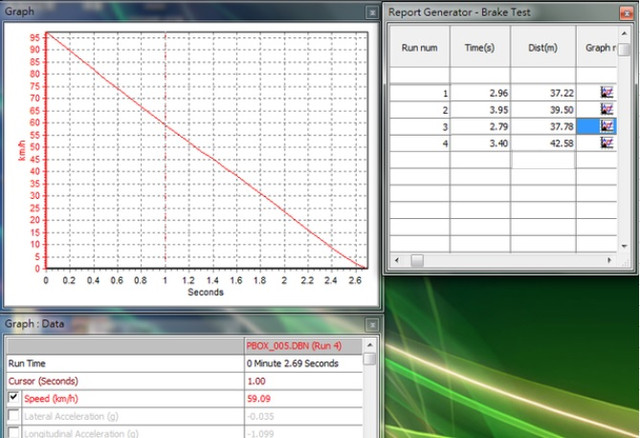Screen dimensions: 640x438
Task: Click the report horizontal scroll left arrow
Action: [x=397, y=260]
